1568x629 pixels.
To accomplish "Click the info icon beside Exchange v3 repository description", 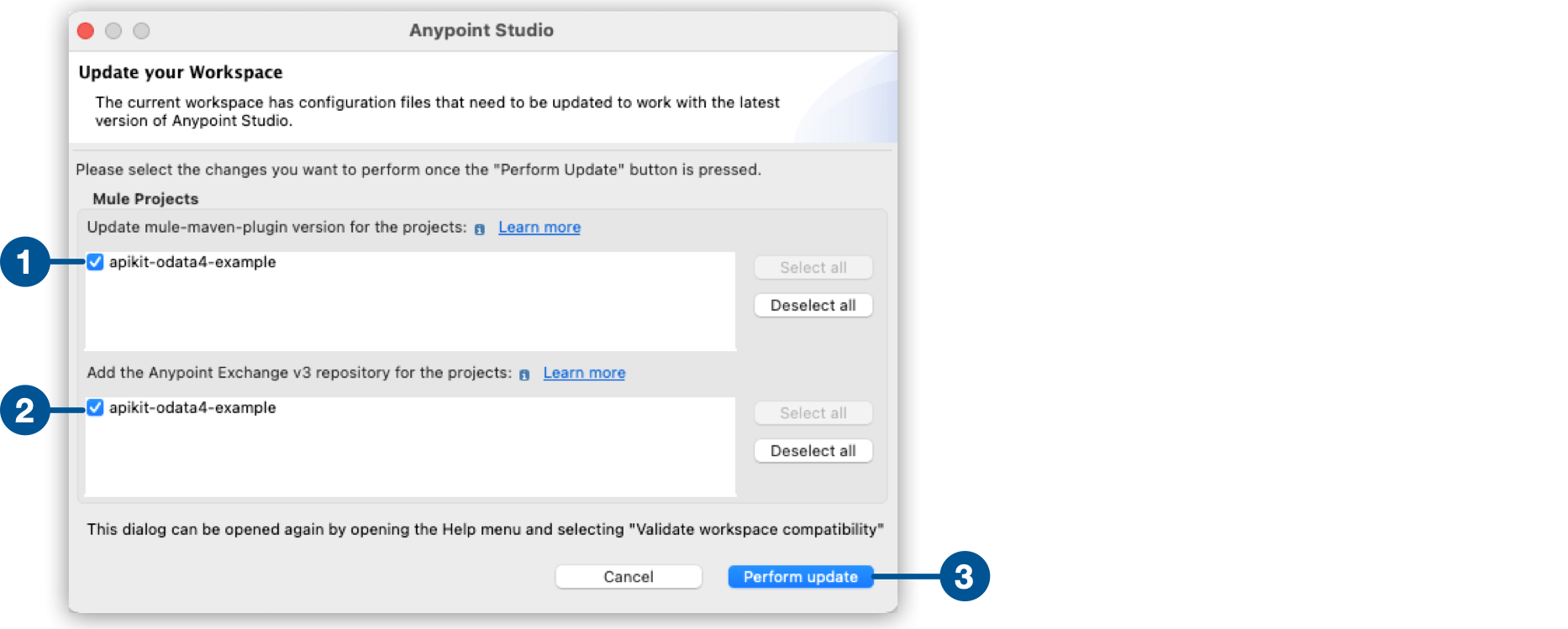I will coord(524,373).
